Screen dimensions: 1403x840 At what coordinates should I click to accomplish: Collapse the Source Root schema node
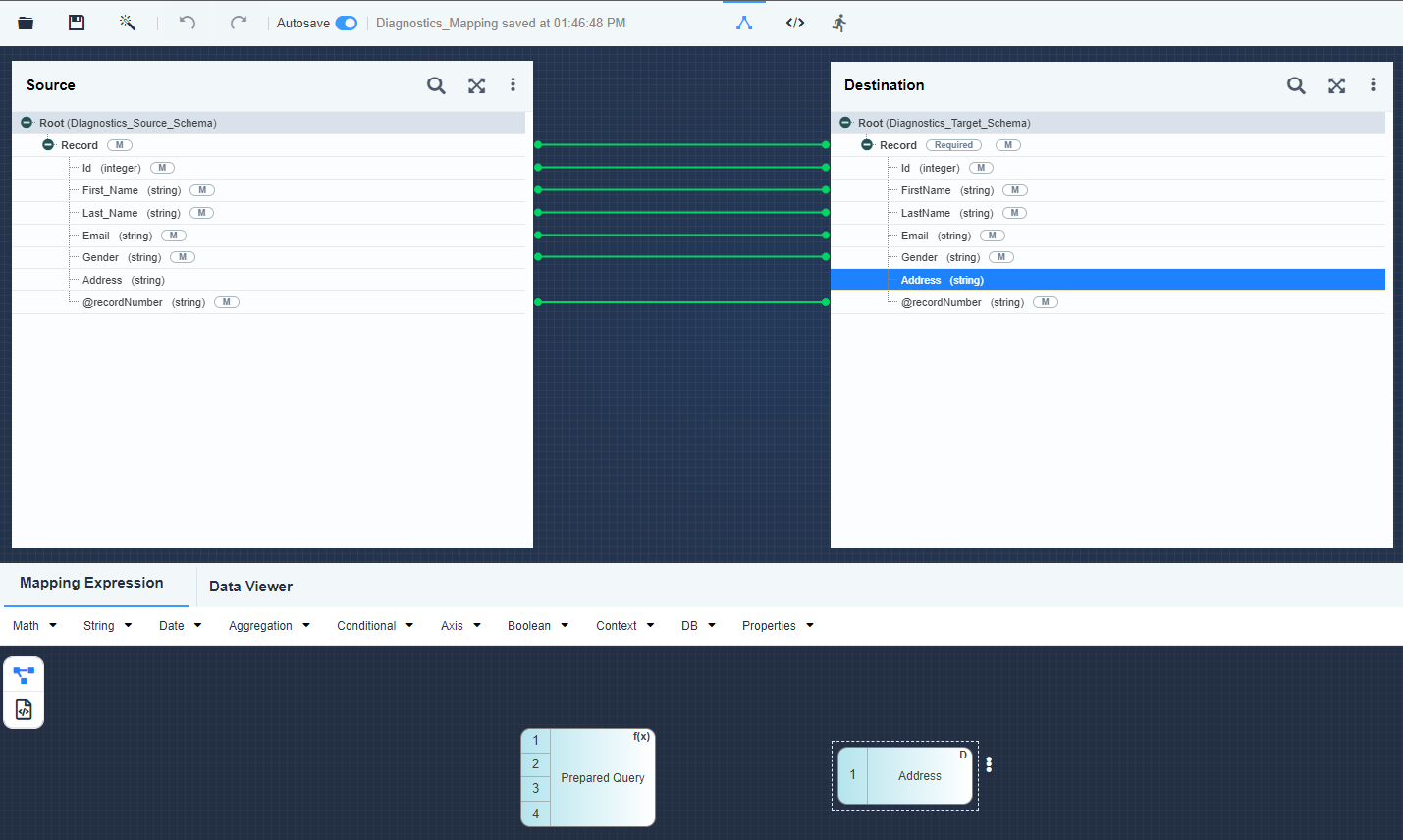click(27, 123)
